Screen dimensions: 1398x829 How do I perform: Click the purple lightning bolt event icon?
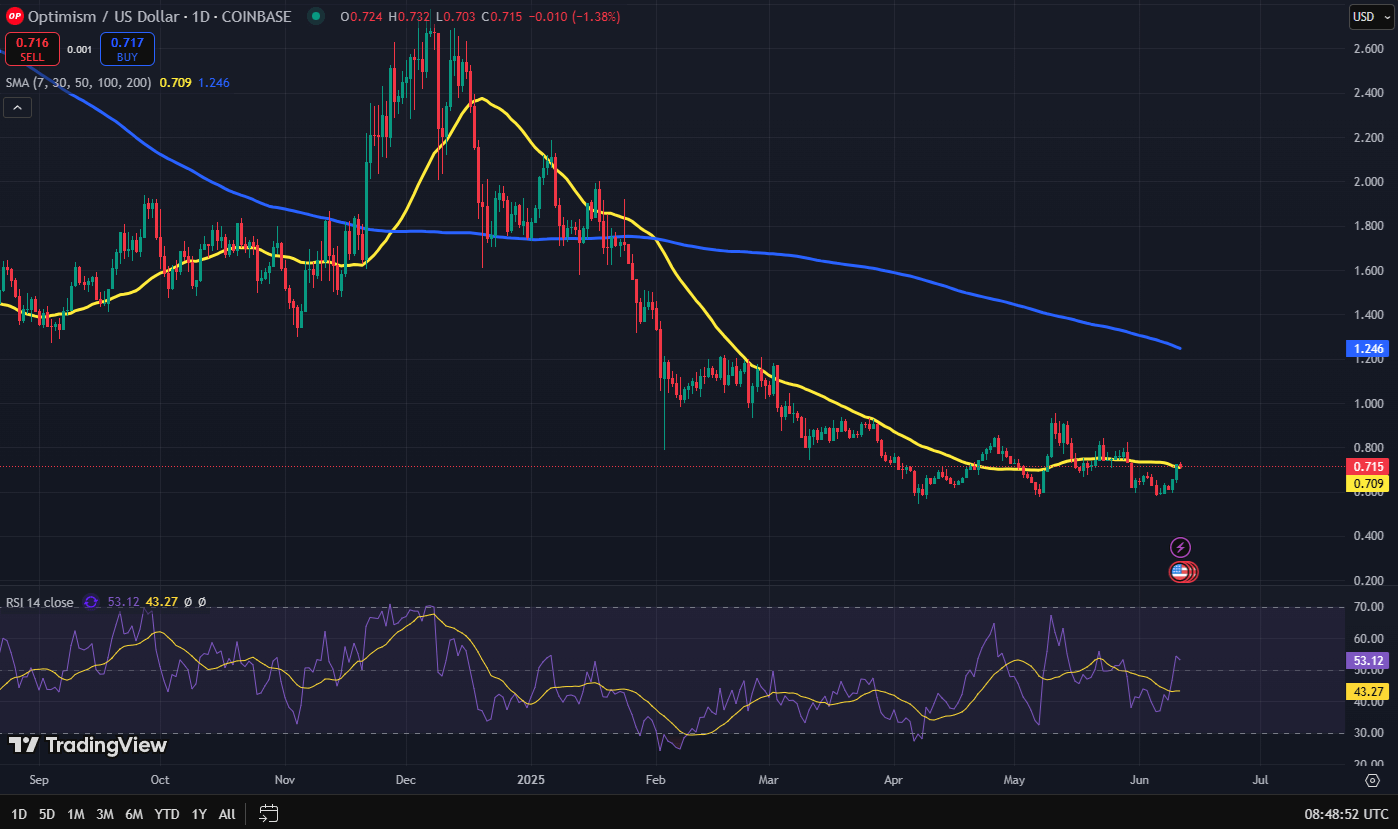click(1181, 547)
